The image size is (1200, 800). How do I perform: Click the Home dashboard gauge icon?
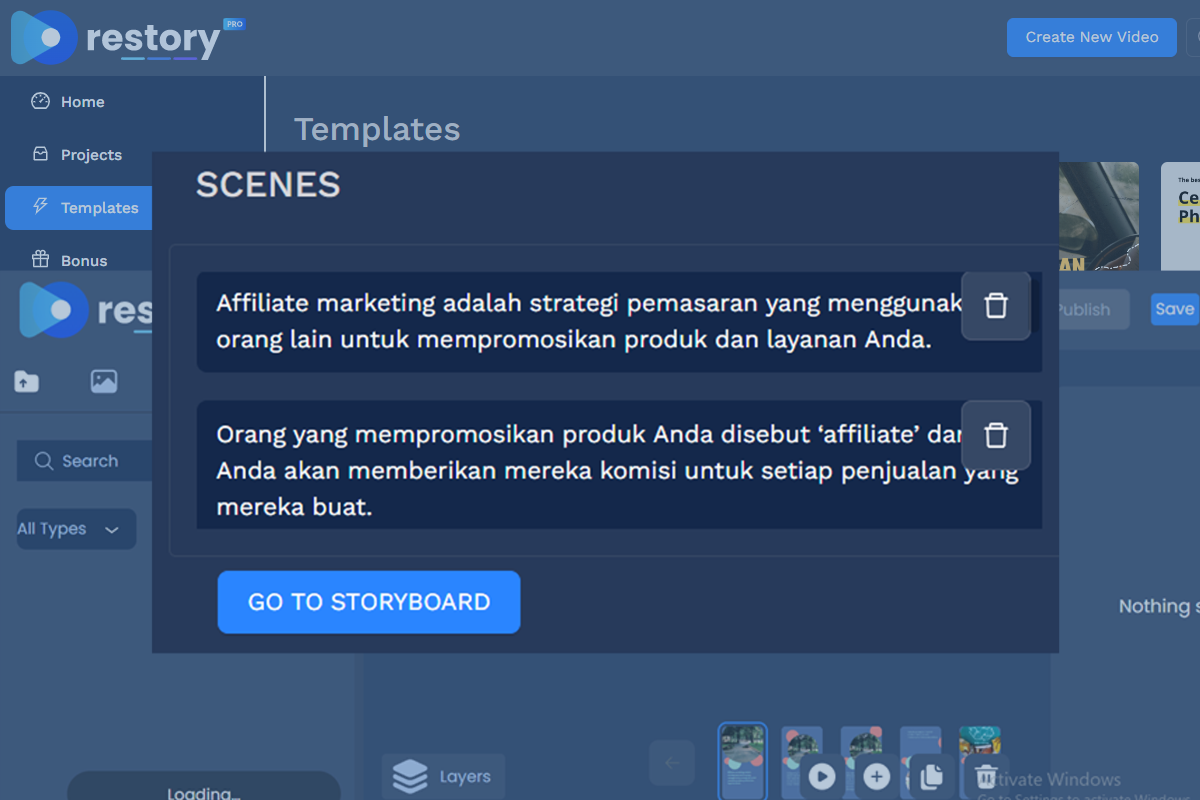(x=40, y=101)
